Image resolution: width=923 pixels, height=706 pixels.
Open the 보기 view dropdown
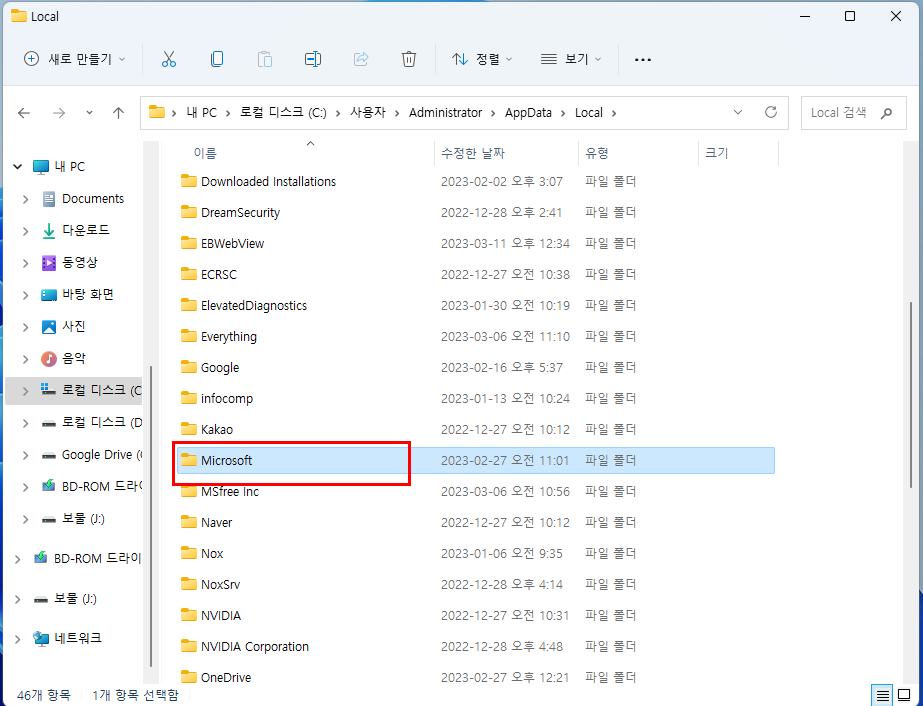click(x=571, y=59)
